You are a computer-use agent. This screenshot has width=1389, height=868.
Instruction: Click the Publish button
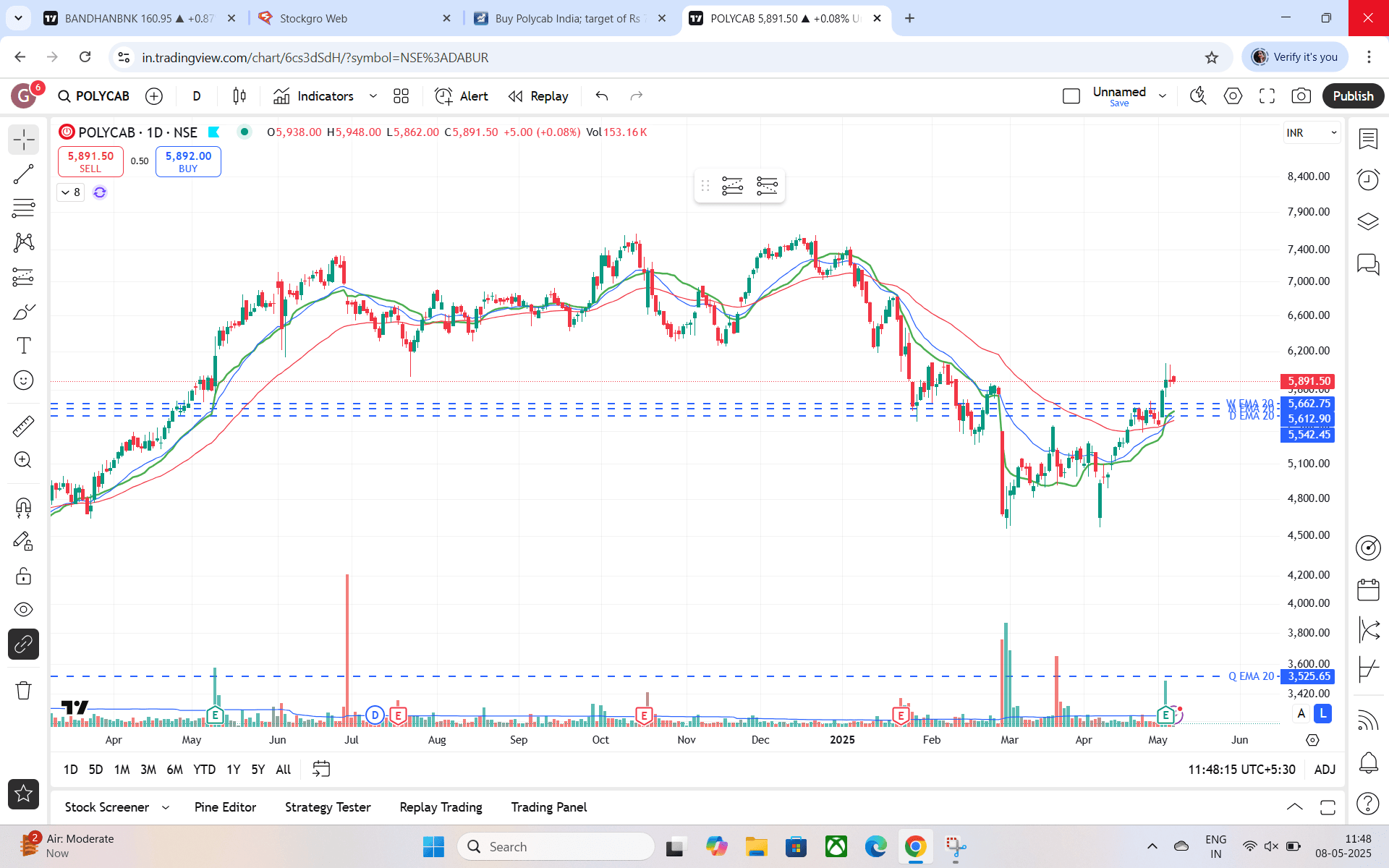point(1353,96)
